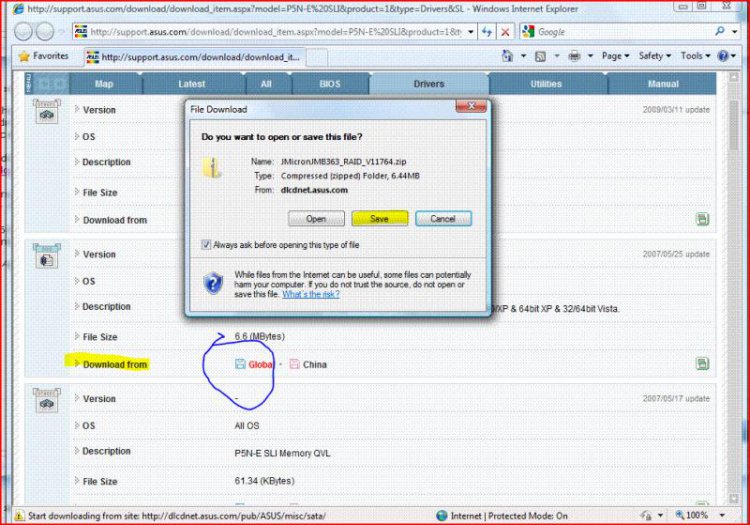Click the Home toolbar icon
The image size is (750, 525).
click(x=507, y=56)
